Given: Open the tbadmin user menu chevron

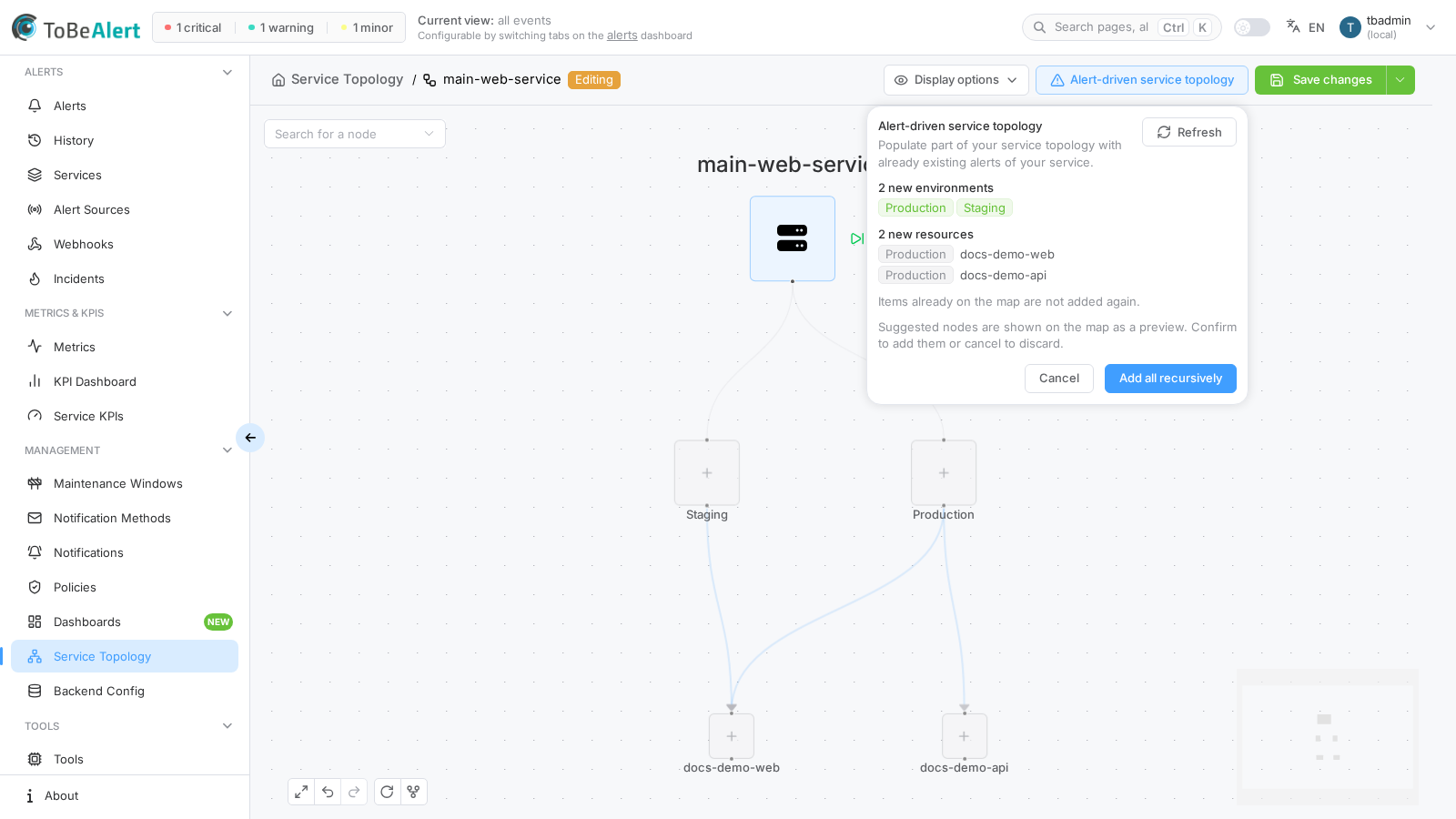Looking at the screenshot, I should point(1431,27).
